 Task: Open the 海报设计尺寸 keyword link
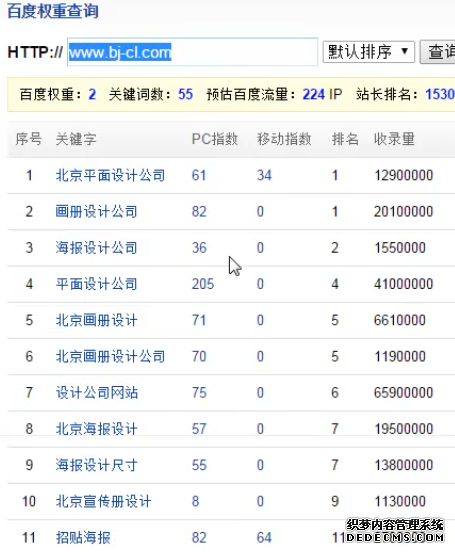coord(96,465)
